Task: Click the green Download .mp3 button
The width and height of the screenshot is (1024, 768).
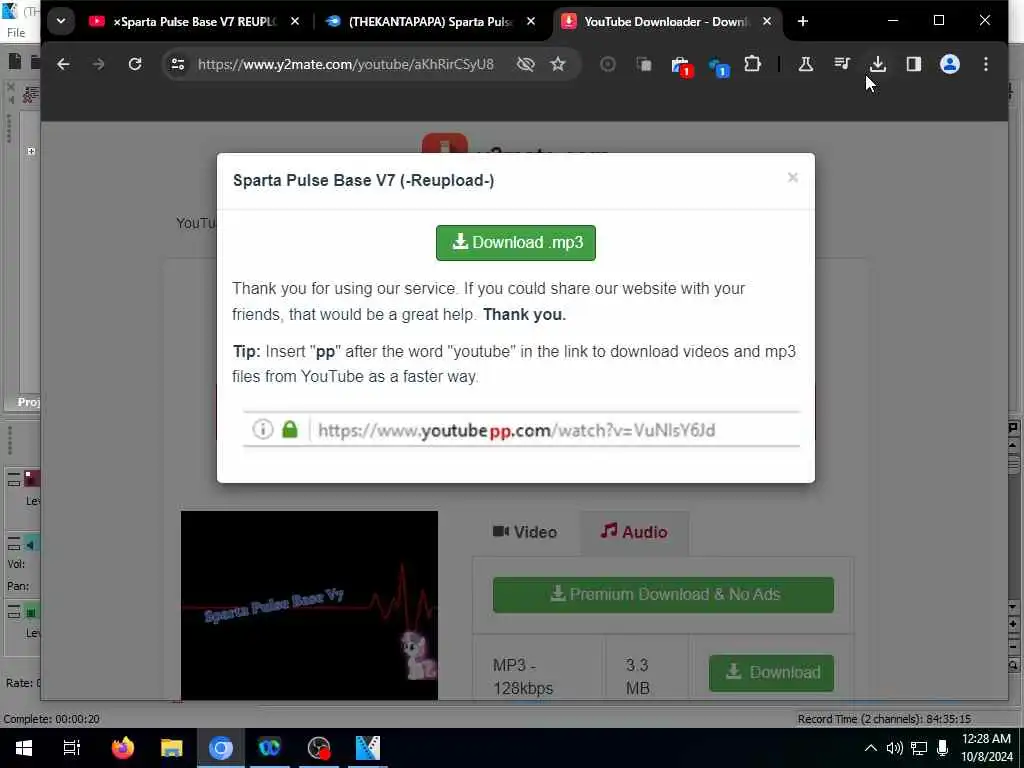Action: coord(515,243)
